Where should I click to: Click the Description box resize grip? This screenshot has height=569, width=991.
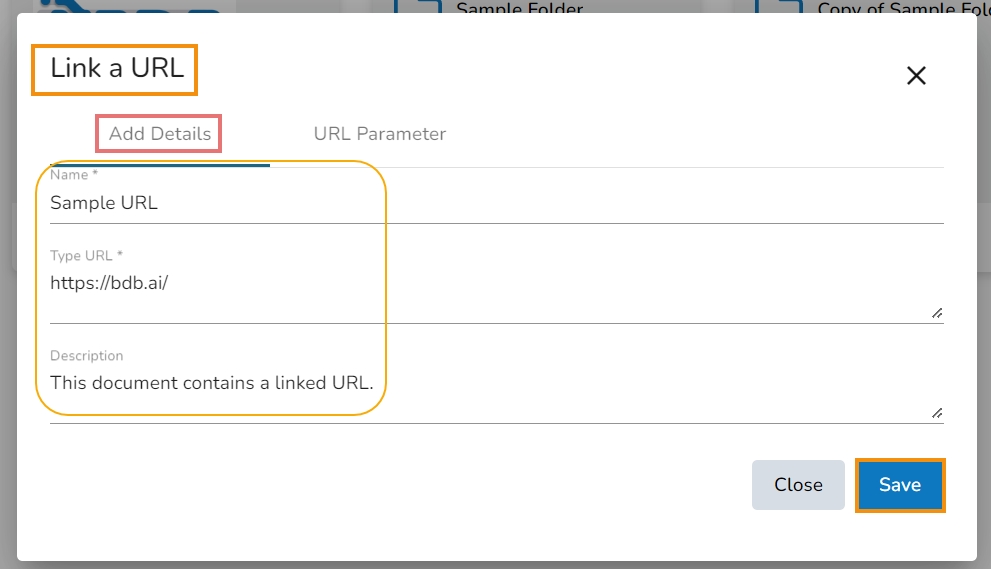937,413
